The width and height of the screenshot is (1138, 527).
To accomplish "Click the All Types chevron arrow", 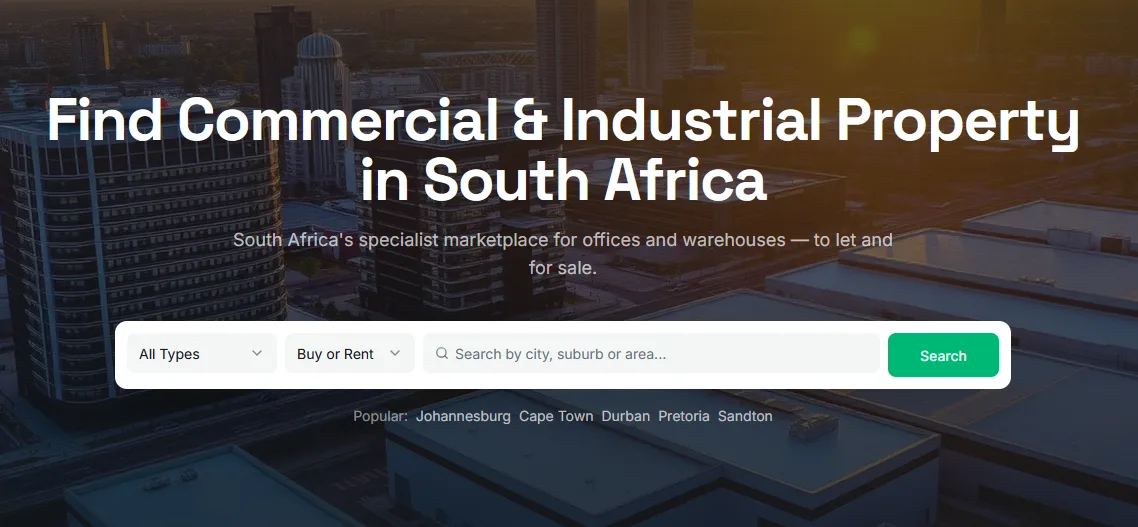I will (257, 354).
